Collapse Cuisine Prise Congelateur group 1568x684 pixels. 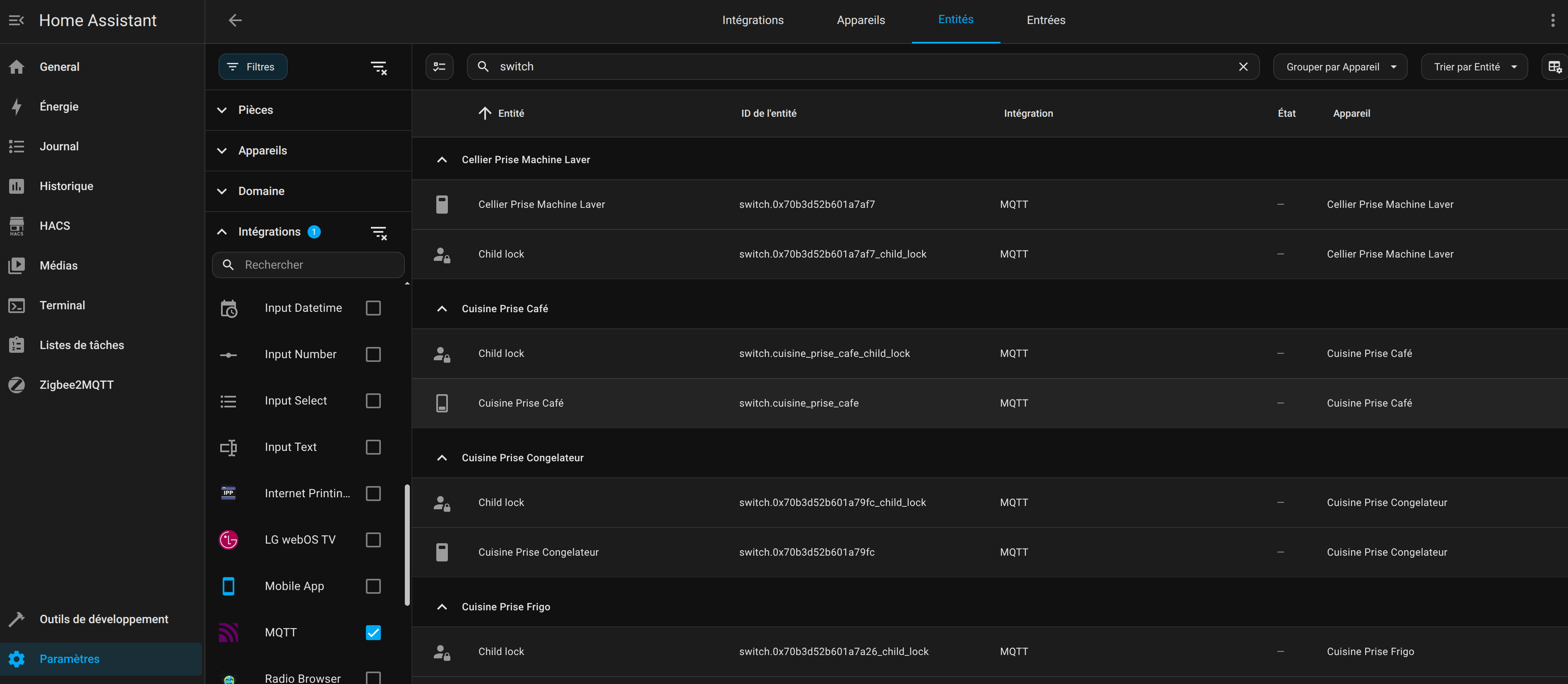(442, 458)
